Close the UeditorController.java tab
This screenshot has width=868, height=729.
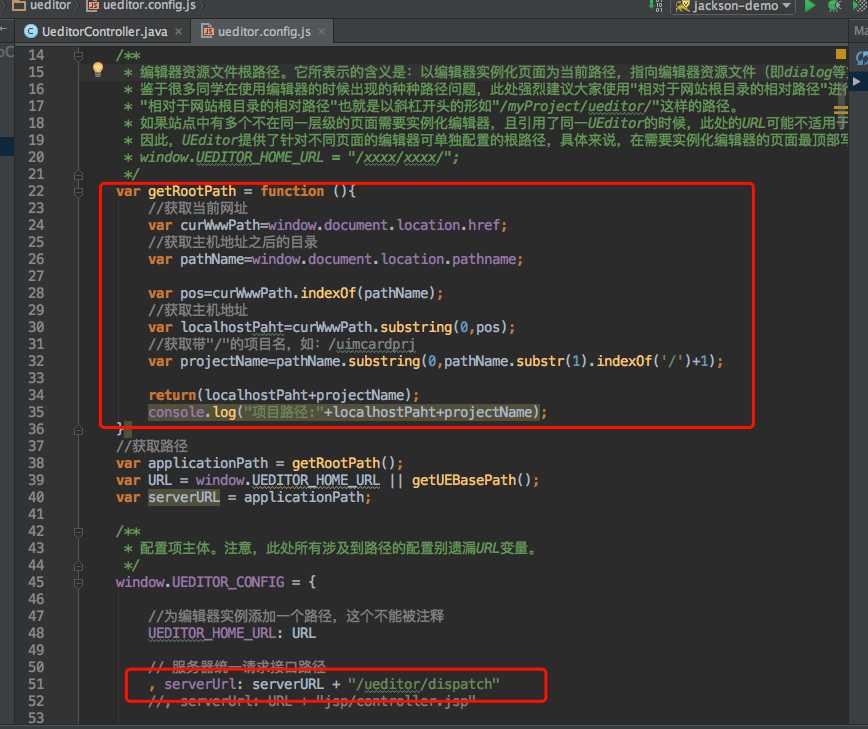pos(179,32)
